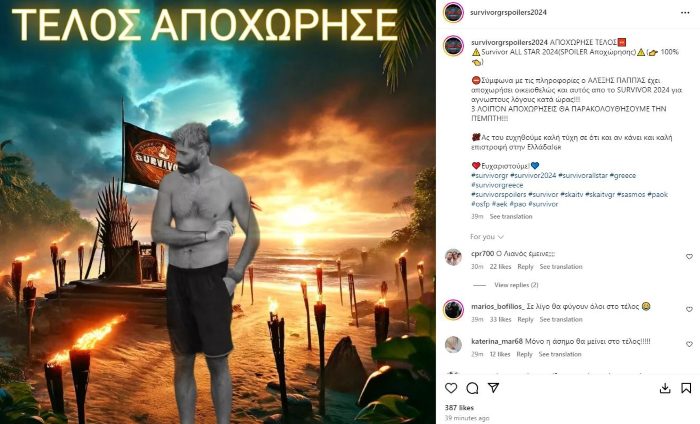Open survivorgrspoilers2024 header profile avatar
700x424 pixels.
pos(453,12)
